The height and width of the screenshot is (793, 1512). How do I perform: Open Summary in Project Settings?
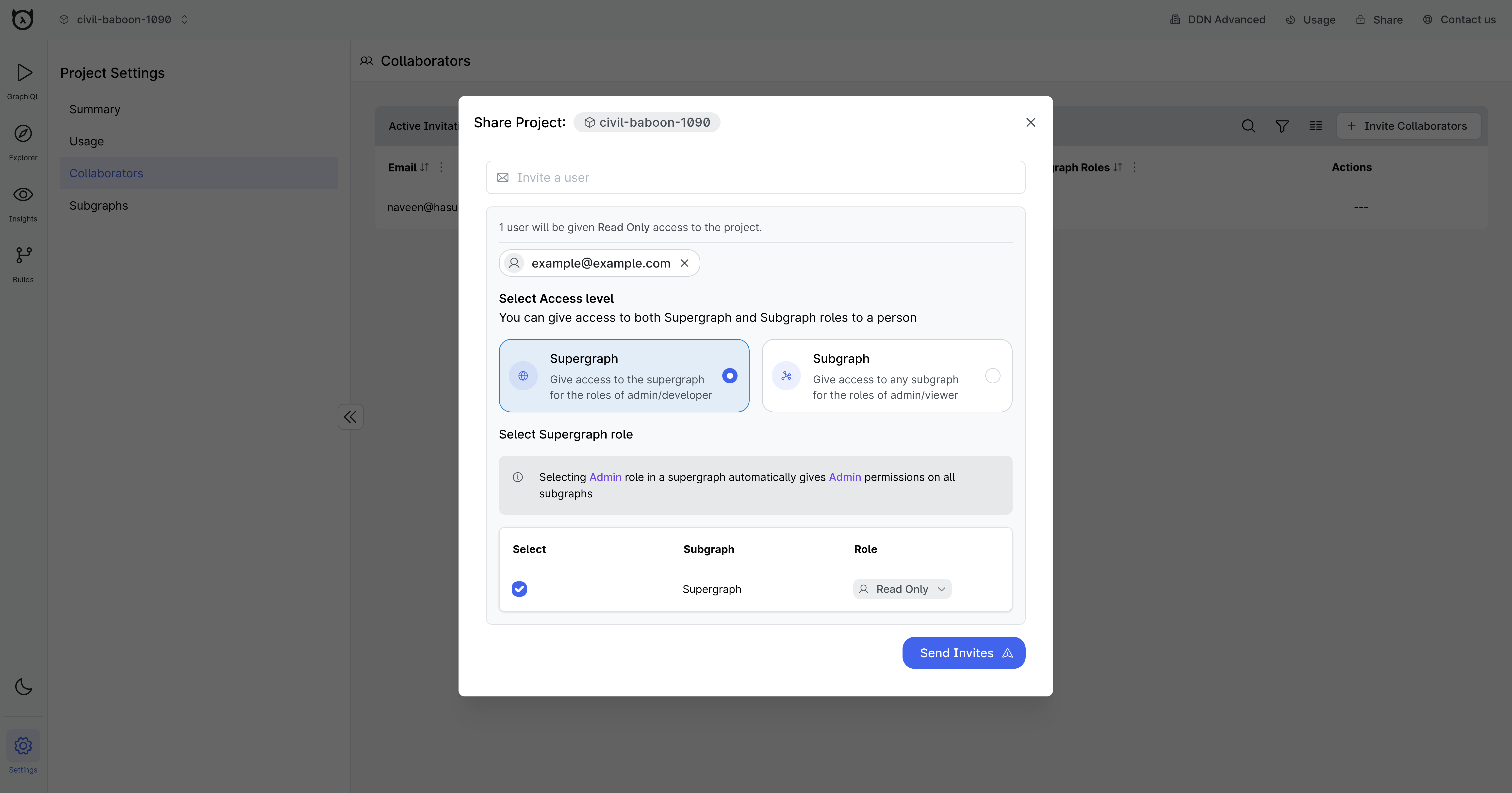click(x=95, y=109)
